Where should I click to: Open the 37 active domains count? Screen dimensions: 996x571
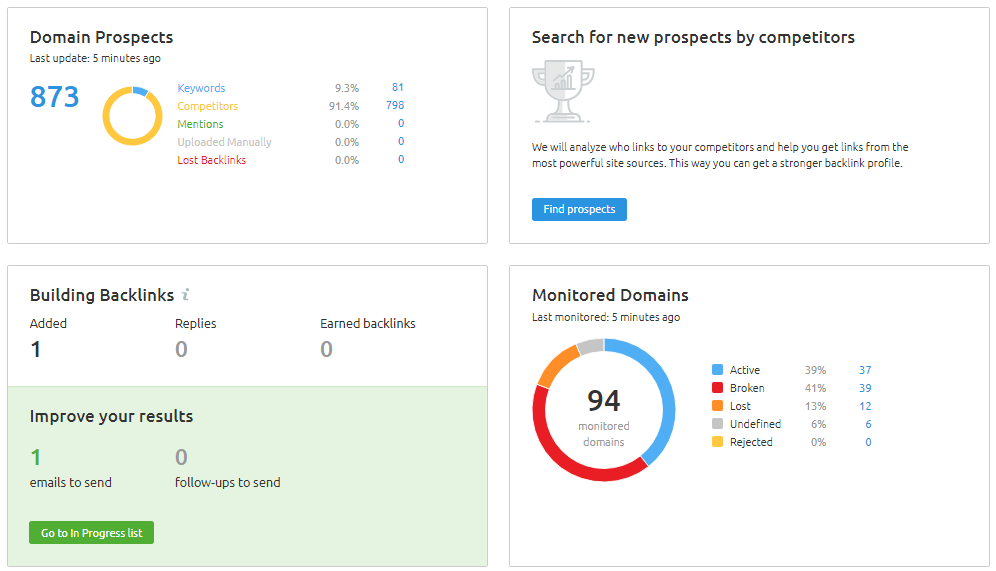[865, 370]
